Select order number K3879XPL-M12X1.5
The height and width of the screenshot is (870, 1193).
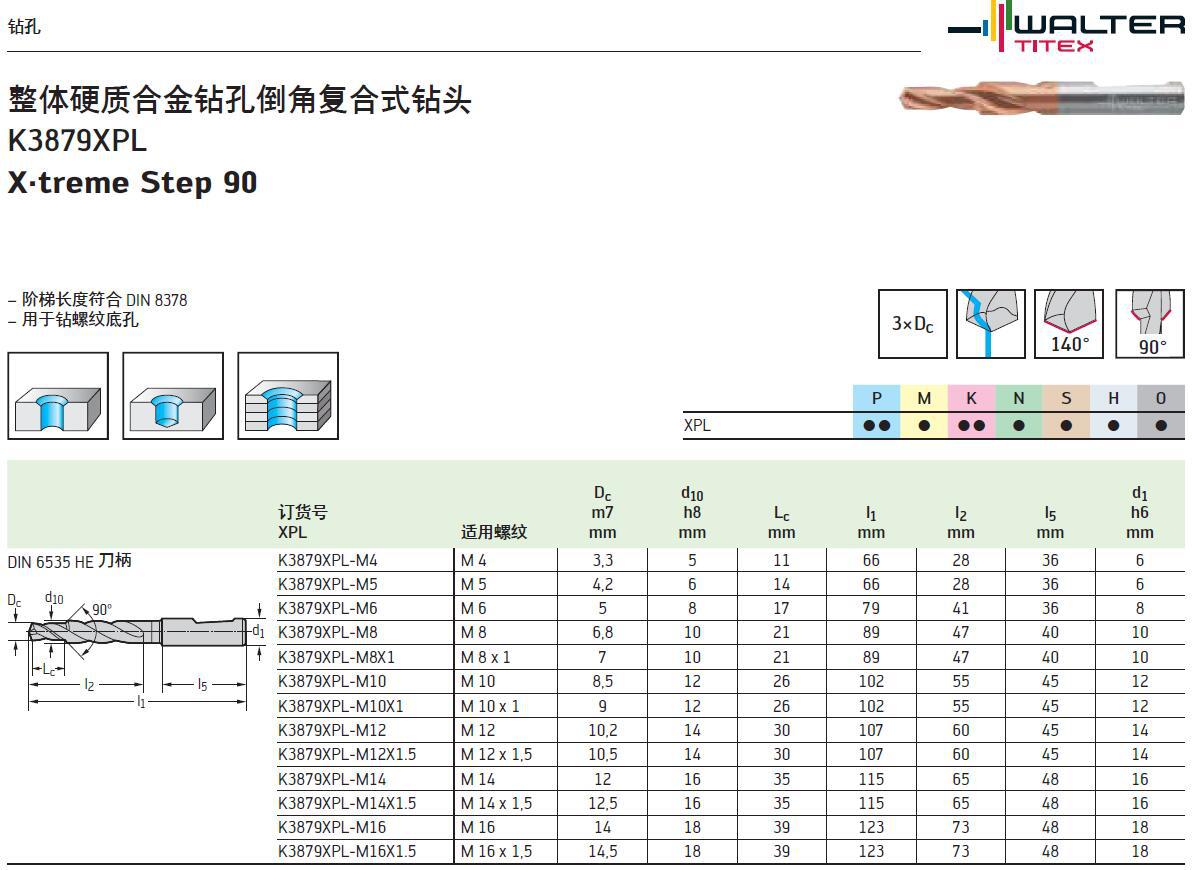tap(347, 754)
